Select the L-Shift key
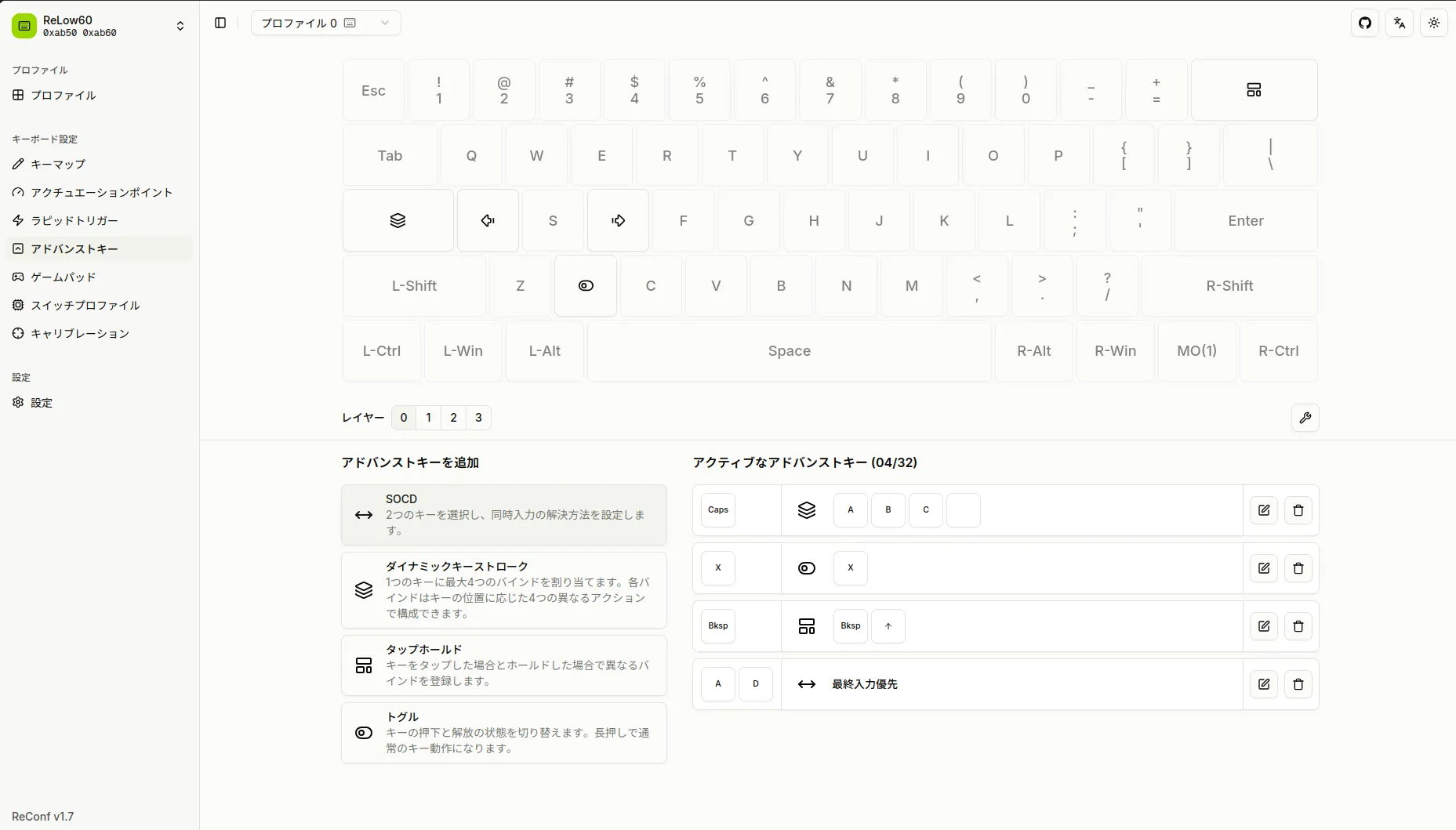The width and height of the screenshot is (1456, 830). 414,285
